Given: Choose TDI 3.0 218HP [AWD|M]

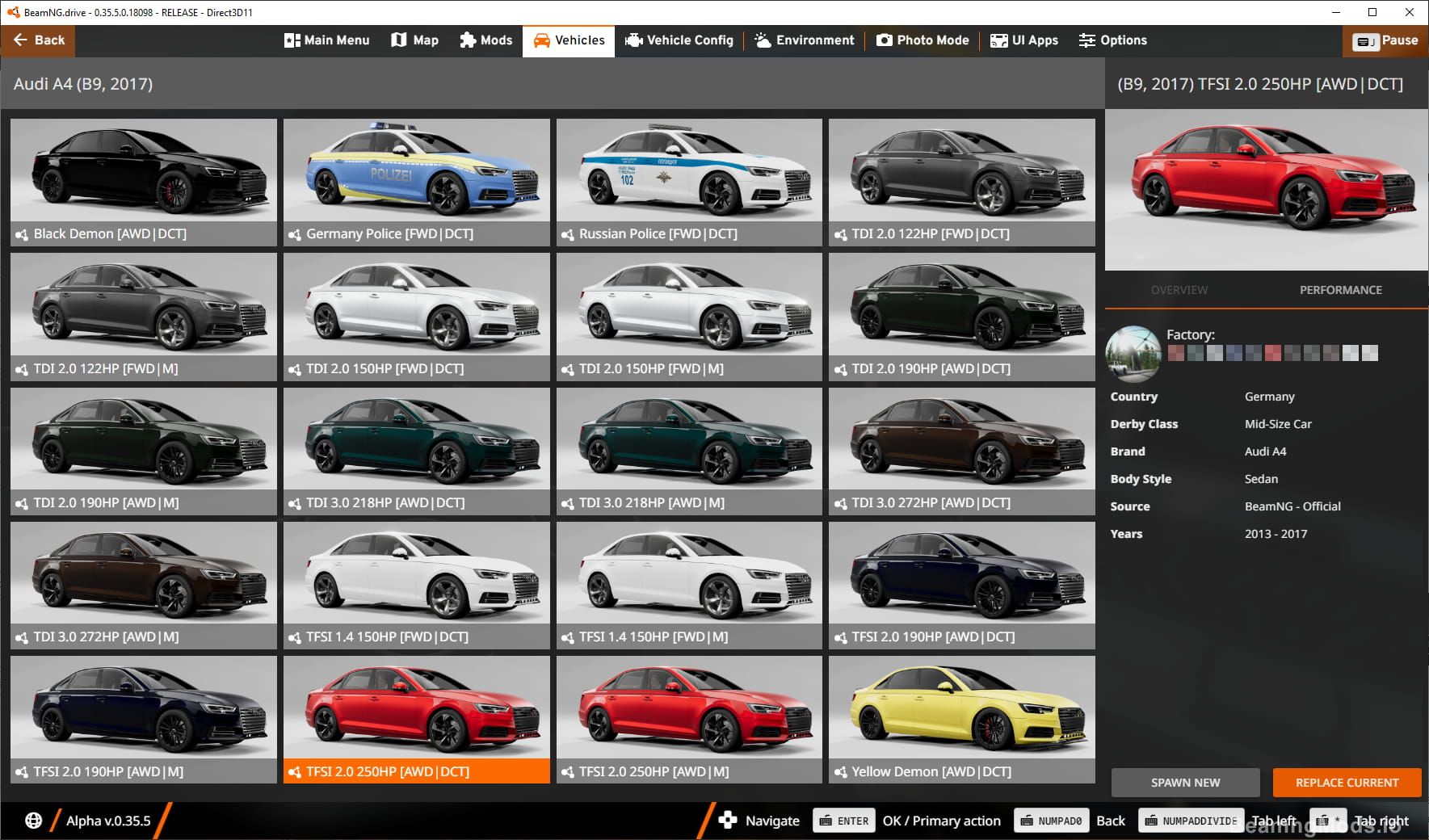Looking at the screenshot, I should 689,451.
